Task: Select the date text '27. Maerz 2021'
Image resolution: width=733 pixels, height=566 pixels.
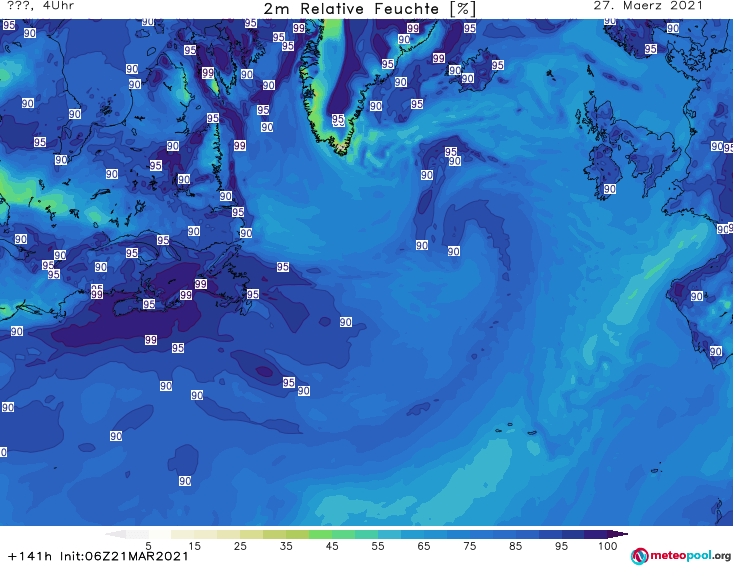Action: tap(648, 6)
